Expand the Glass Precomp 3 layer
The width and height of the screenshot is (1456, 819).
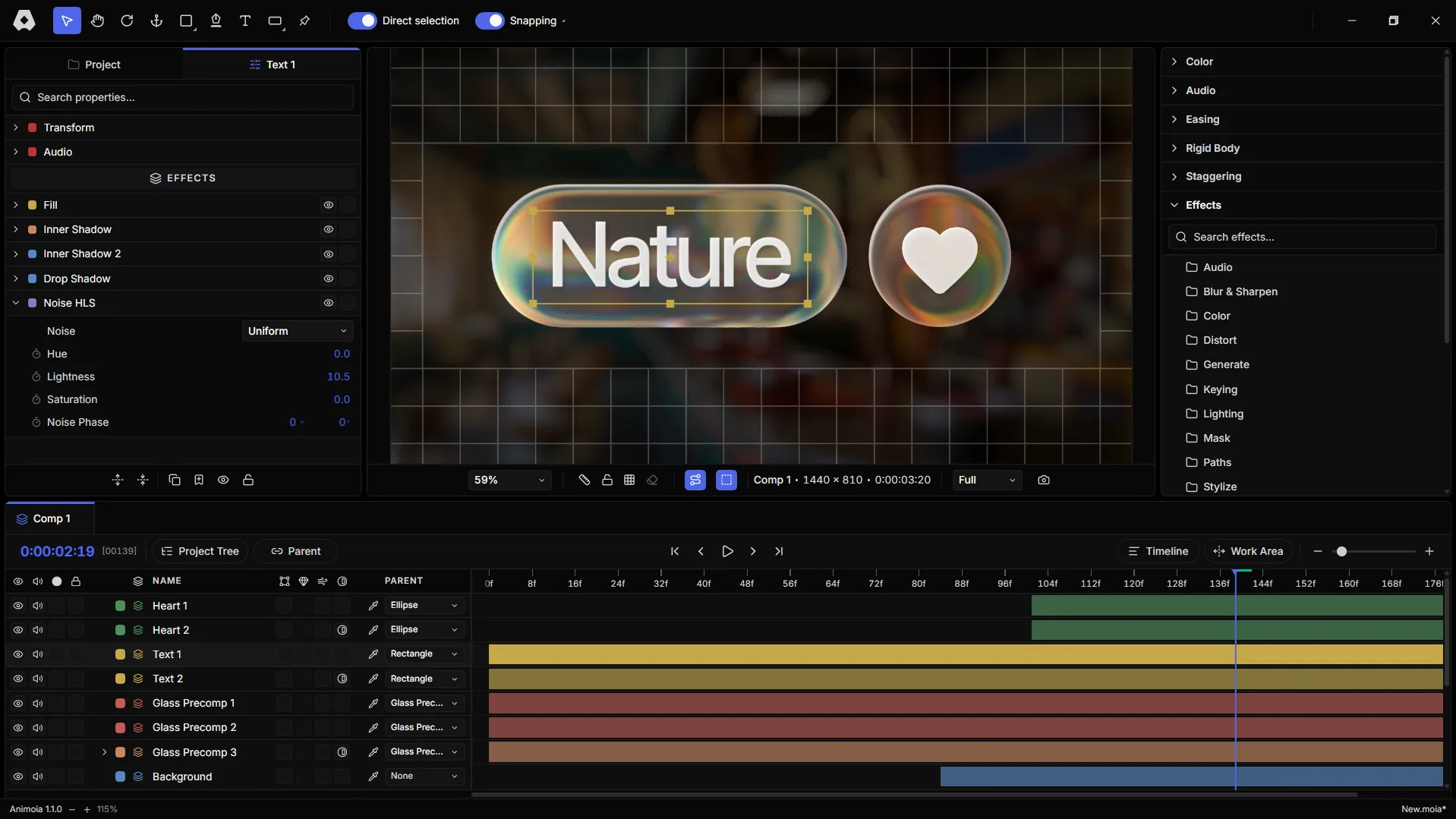pyautogui.click(x=105, y=752)
